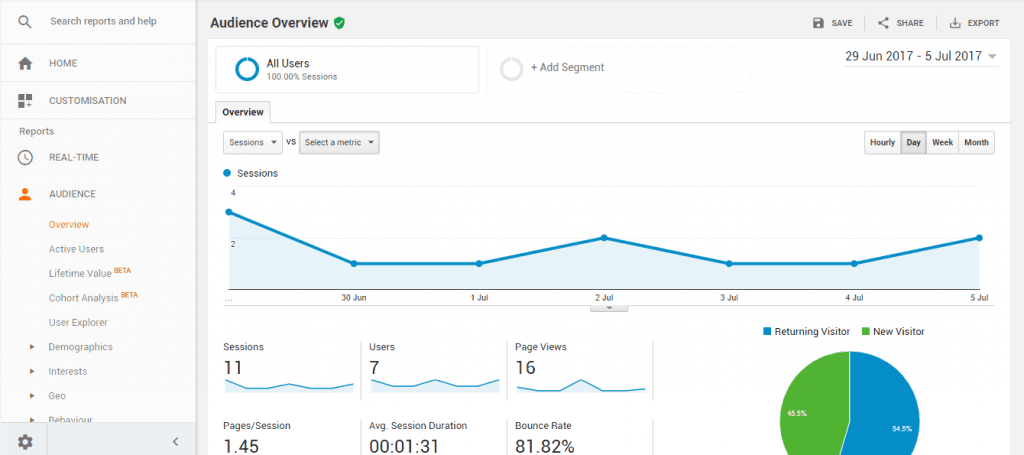Click the green verified shield icon

coord(339,23)
